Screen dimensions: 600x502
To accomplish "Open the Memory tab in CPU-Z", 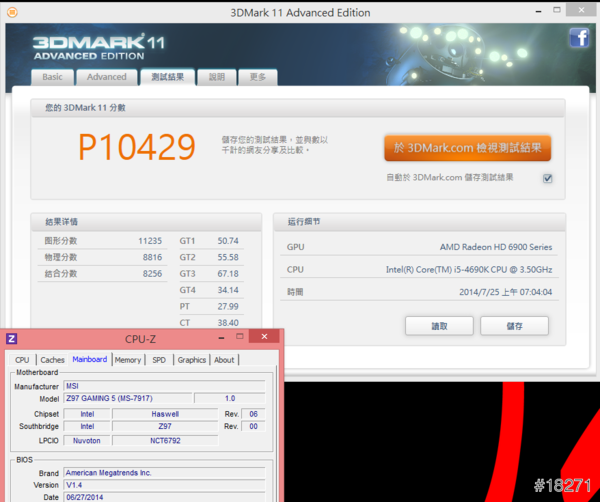I will point(128,360).
